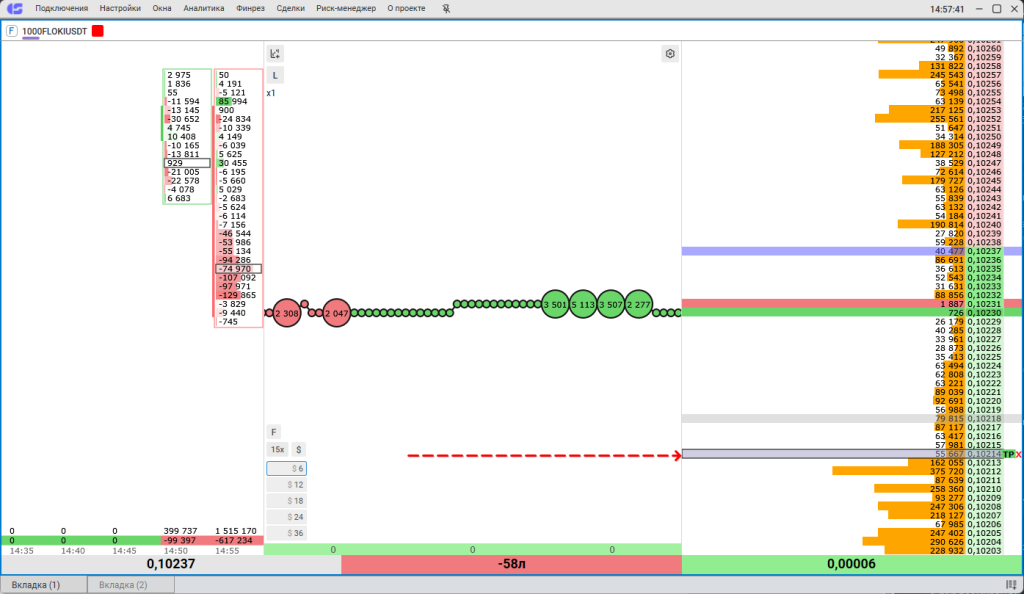1024x594 pixels.
Task: Open chart settings gear icon
Action: point(670,54)
